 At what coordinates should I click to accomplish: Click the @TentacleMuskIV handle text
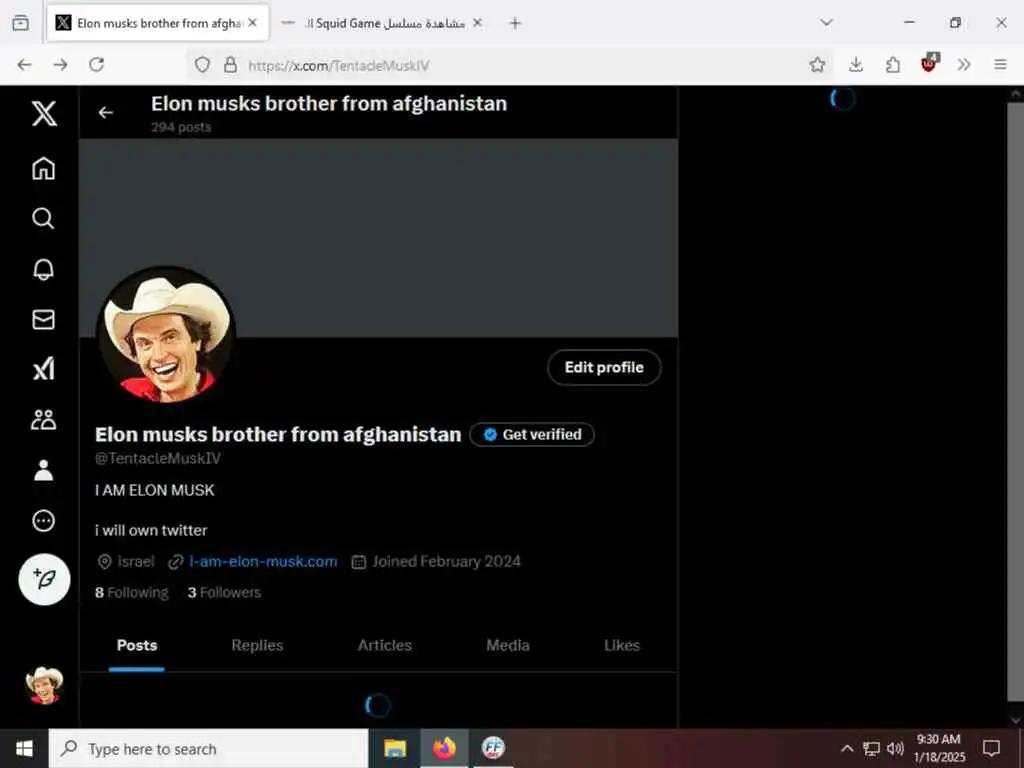pos(157,458)
